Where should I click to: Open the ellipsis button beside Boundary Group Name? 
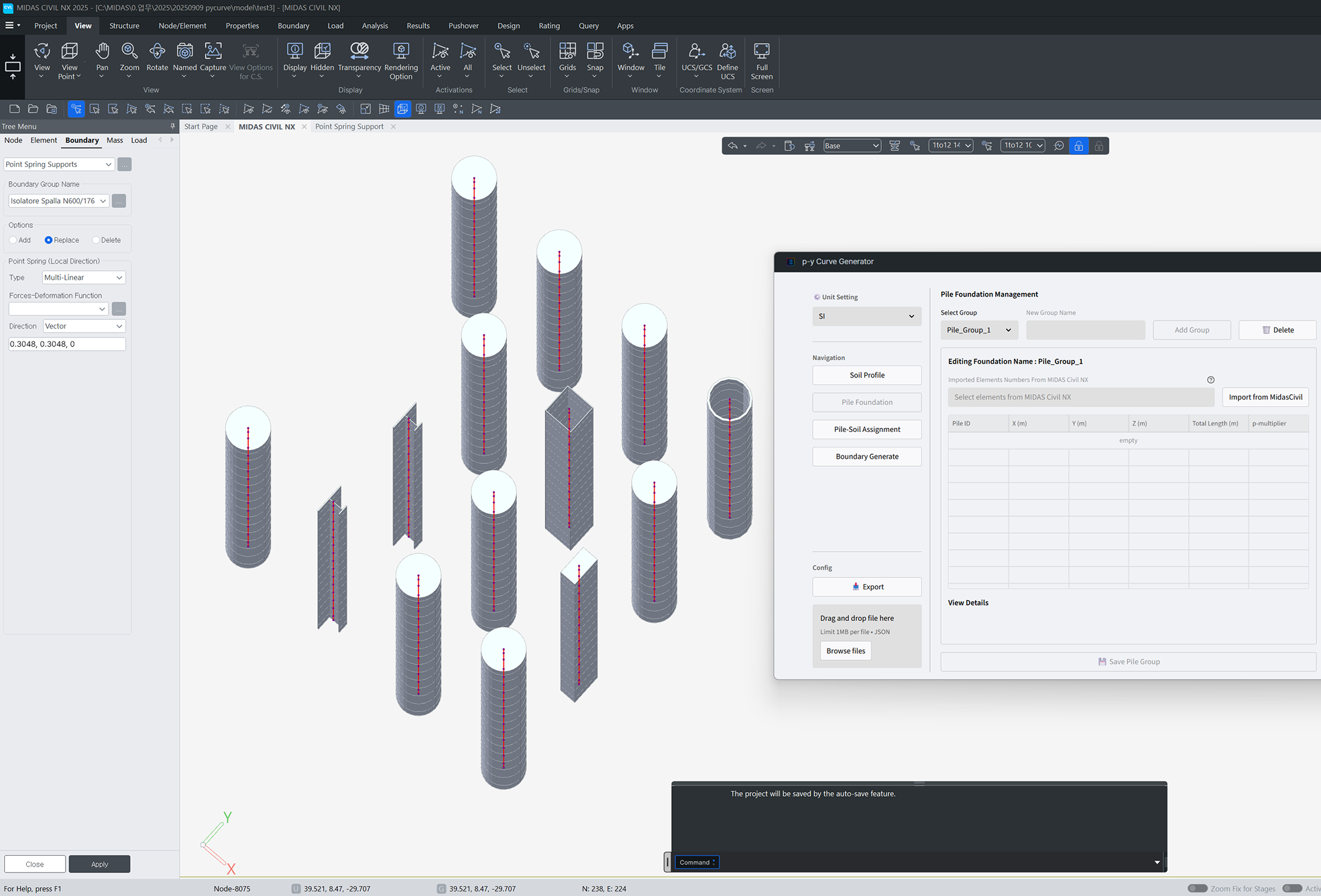coord(119,201)
